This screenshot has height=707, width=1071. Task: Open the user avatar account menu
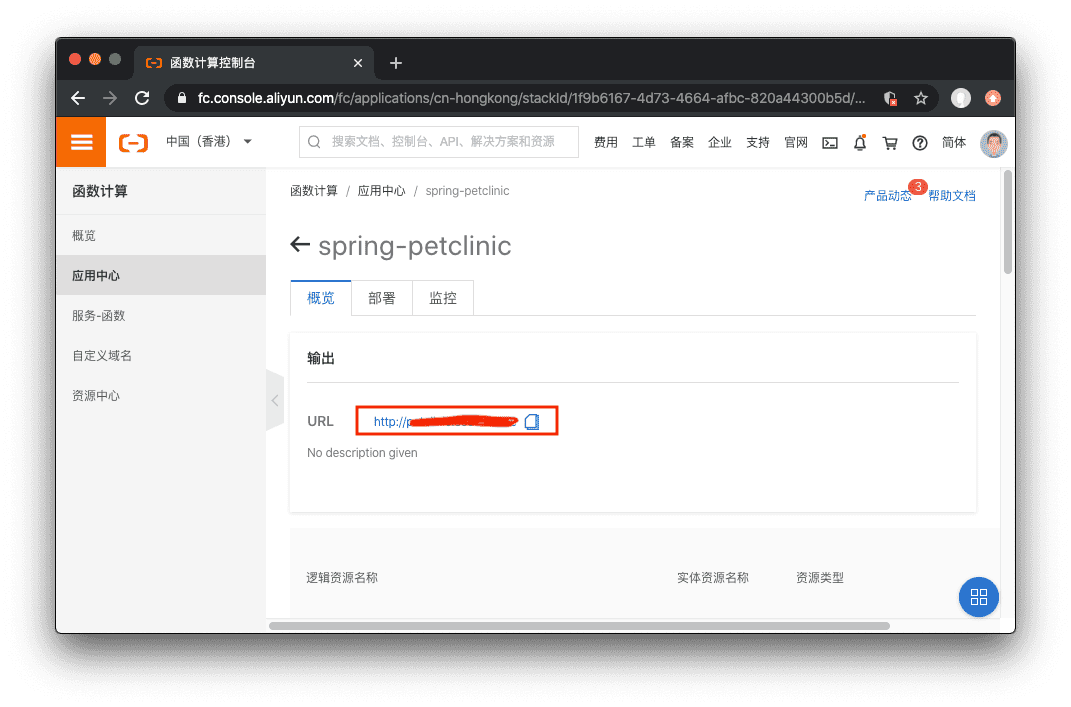tap(993, 143)
